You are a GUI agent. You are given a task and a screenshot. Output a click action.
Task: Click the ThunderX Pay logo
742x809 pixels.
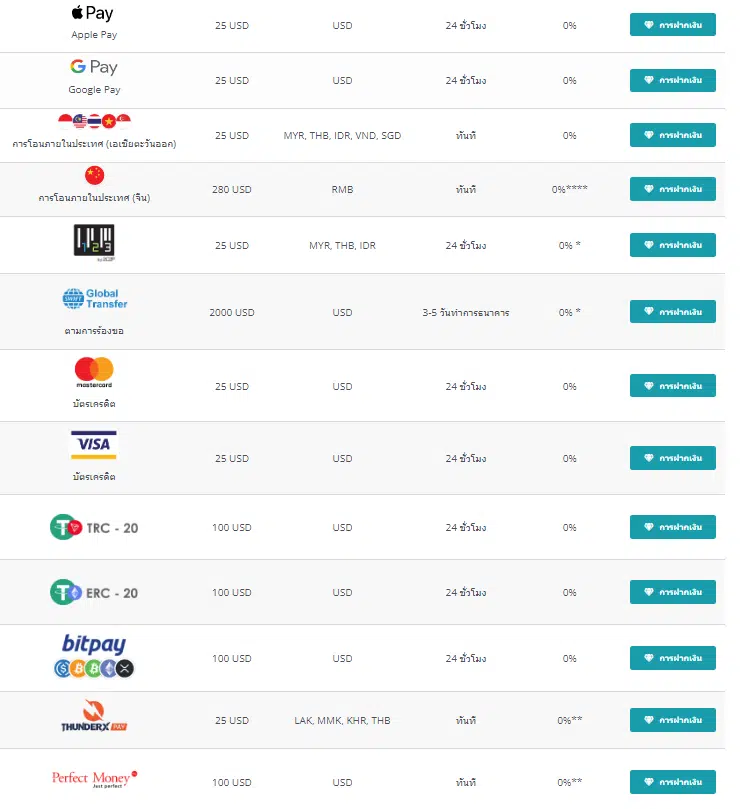94,716
